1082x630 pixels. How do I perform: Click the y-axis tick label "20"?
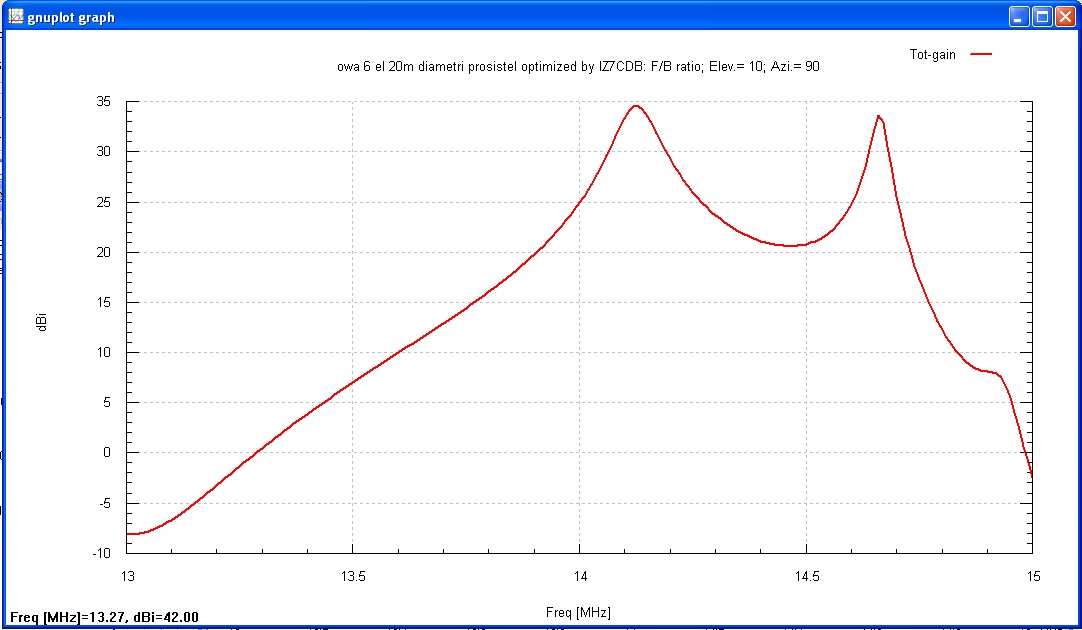pos(103,252)
